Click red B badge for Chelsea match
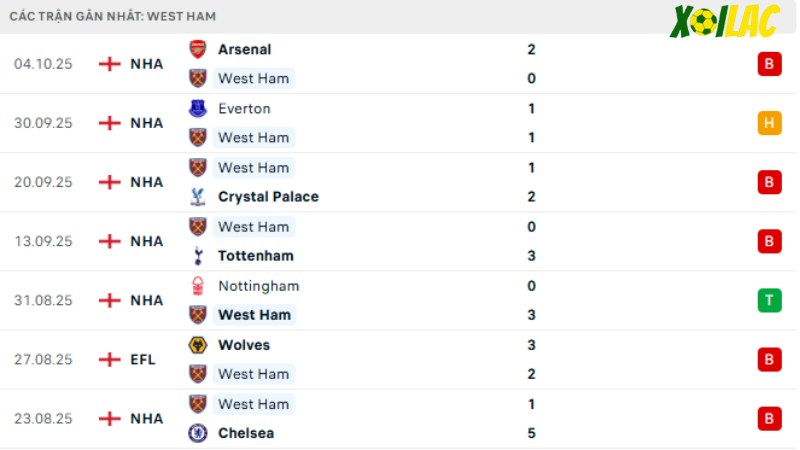Viewport: 800px width, 450px height. (769, 419)
